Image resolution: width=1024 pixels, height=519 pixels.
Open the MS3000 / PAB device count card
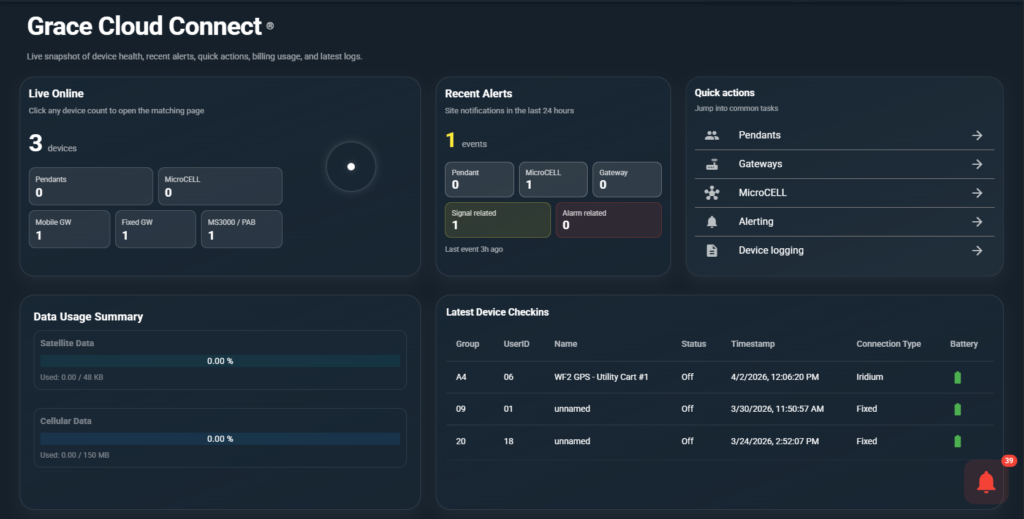[x=242, y=229]
